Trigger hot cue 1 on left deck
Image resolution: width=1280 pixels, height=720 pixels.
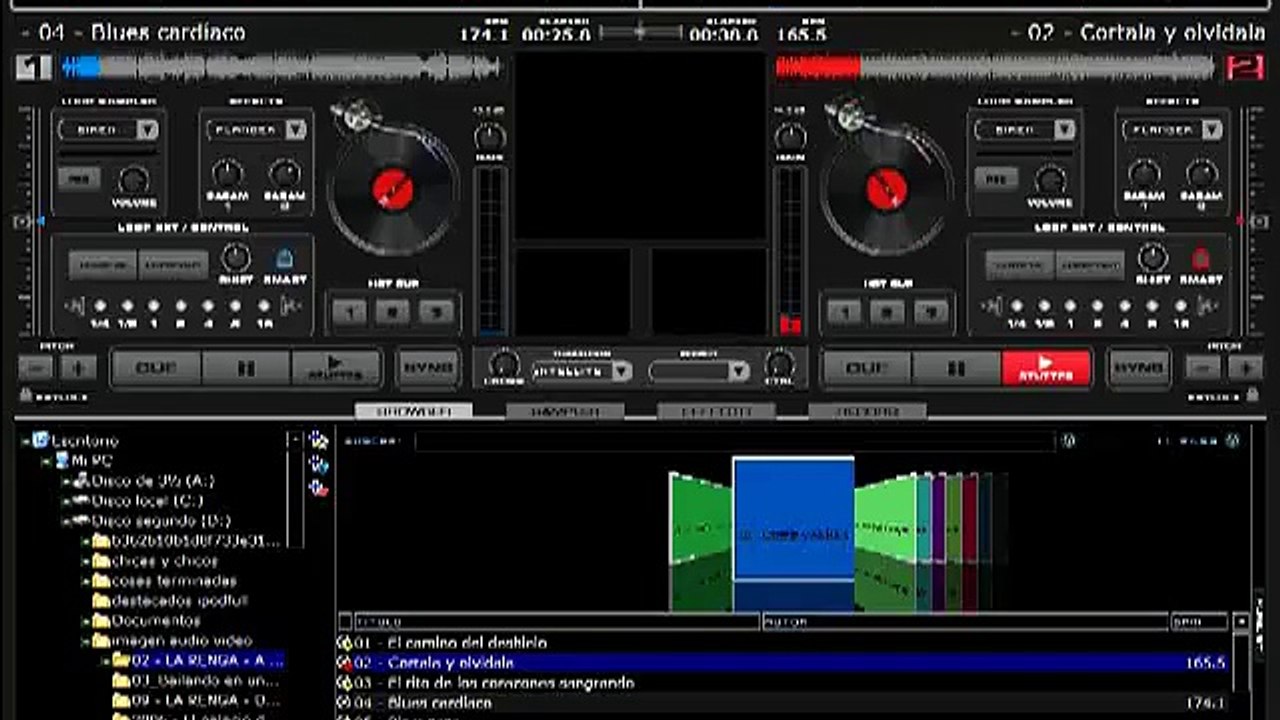click(350, 312)
